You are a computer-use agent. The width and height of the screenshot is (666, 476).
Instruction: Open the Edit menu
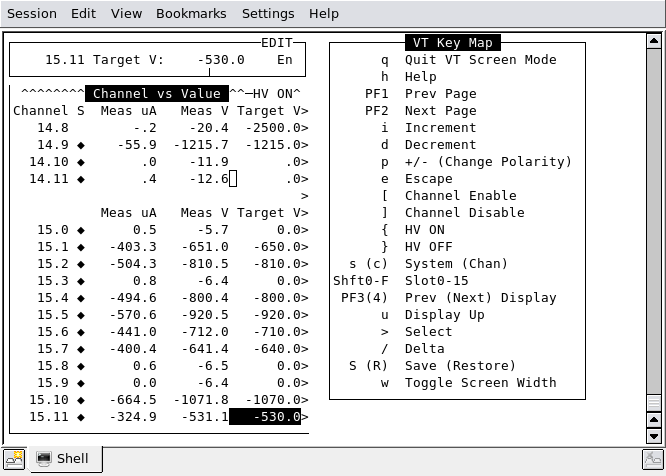pos(83,14)
